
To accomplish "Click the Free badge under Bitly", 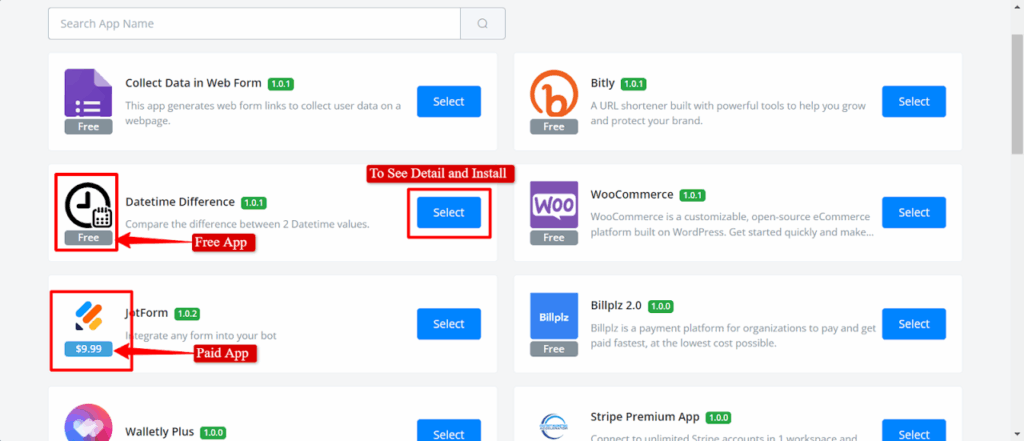I will pyautogui.click(x=554, y=127).
